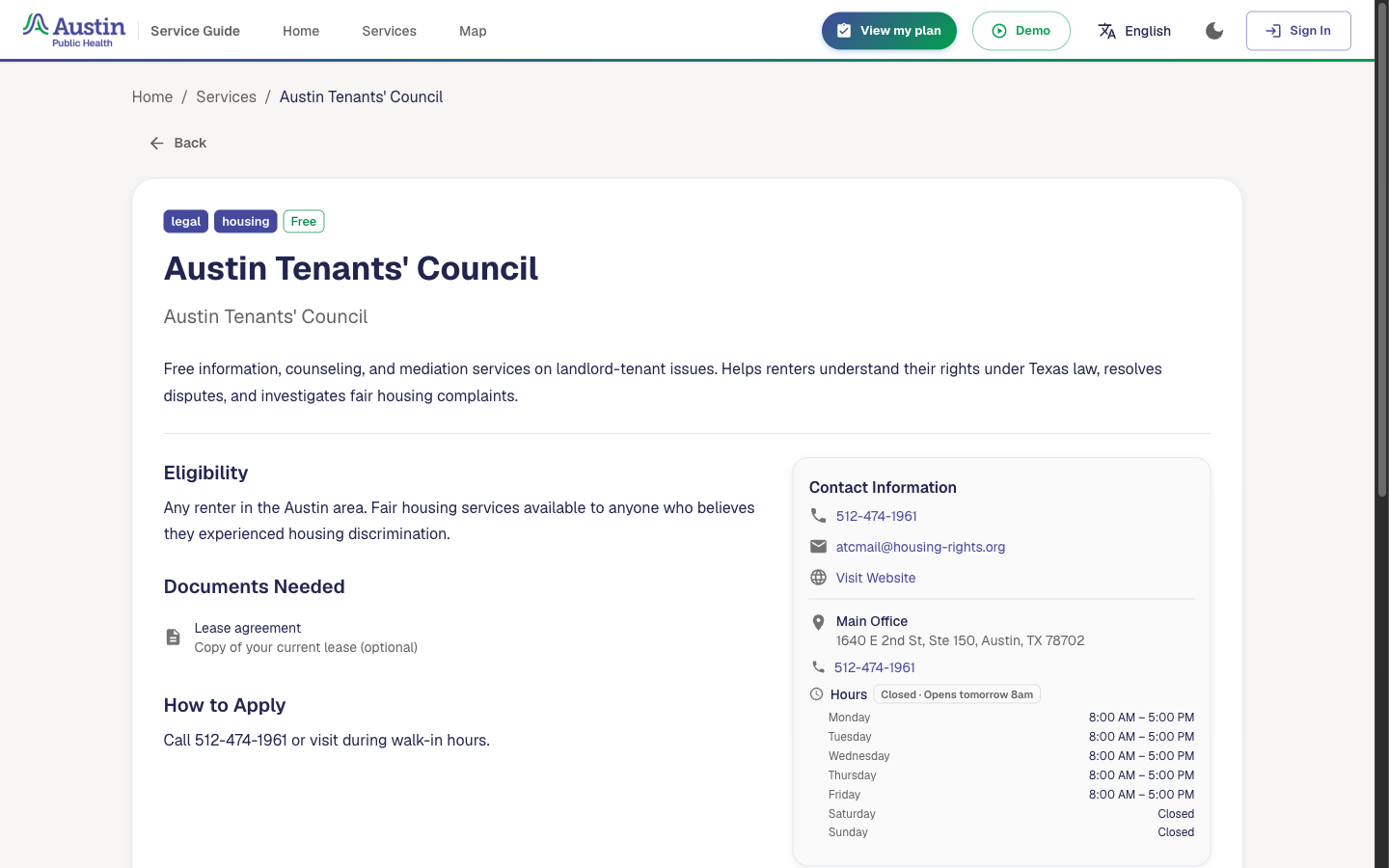
Task: Open the Services nav item
Action: (389, 31)
